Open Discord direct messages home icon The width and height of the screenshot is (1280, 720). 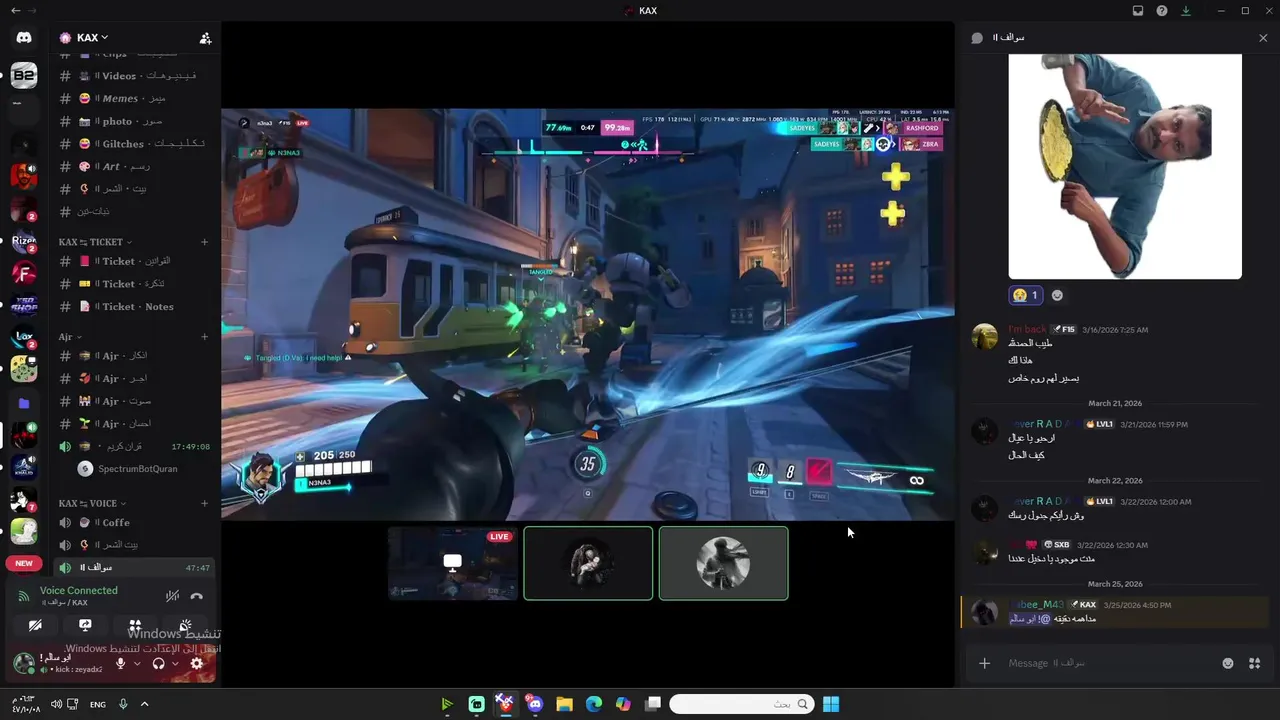24,38
